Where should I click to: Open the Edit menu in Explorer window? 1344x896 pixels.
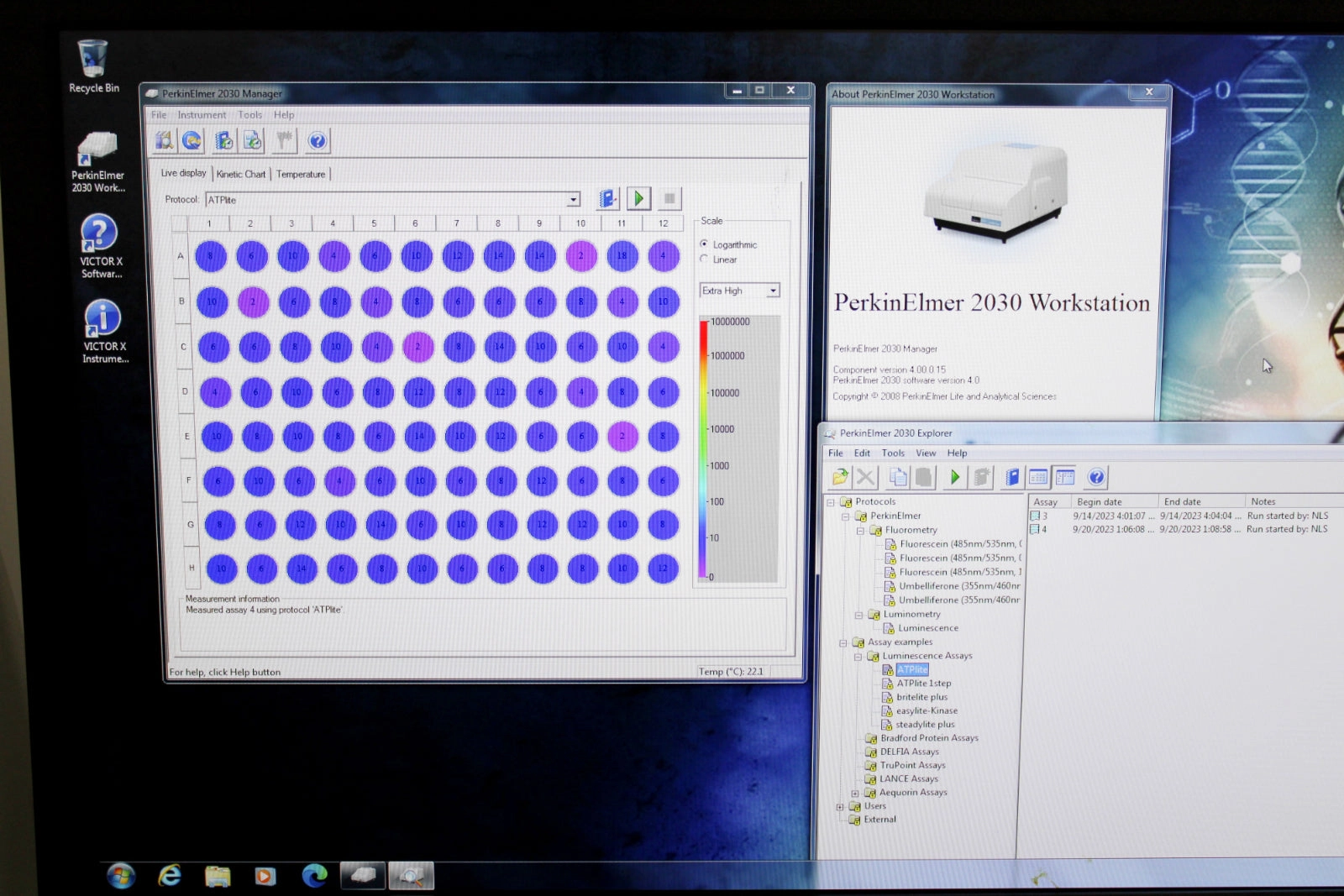862,453
